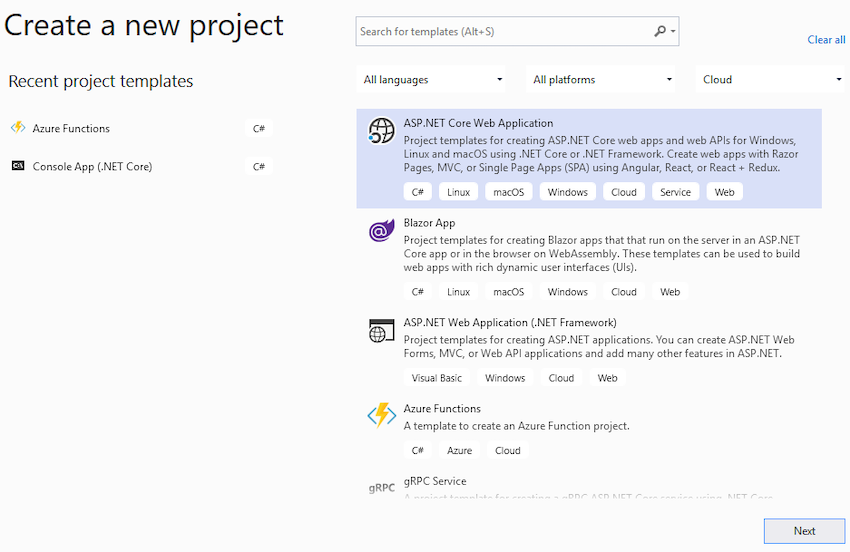Image resolution: width=850 pixels, height=552 pixels.
Task: Click the Console App (.NET Core) icon
Action: pos(18,166)
